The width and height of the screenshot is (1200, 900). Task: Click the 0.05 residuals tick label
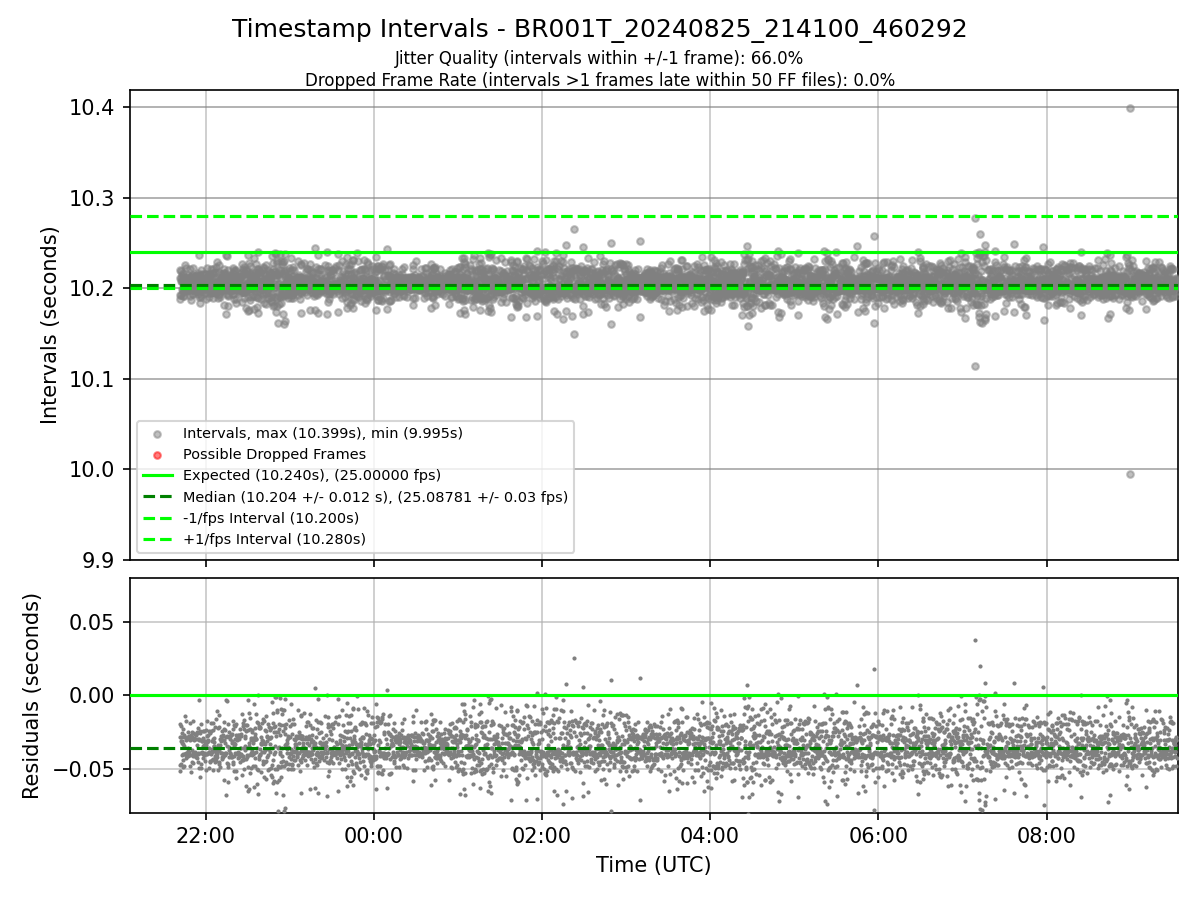(91, 622)
